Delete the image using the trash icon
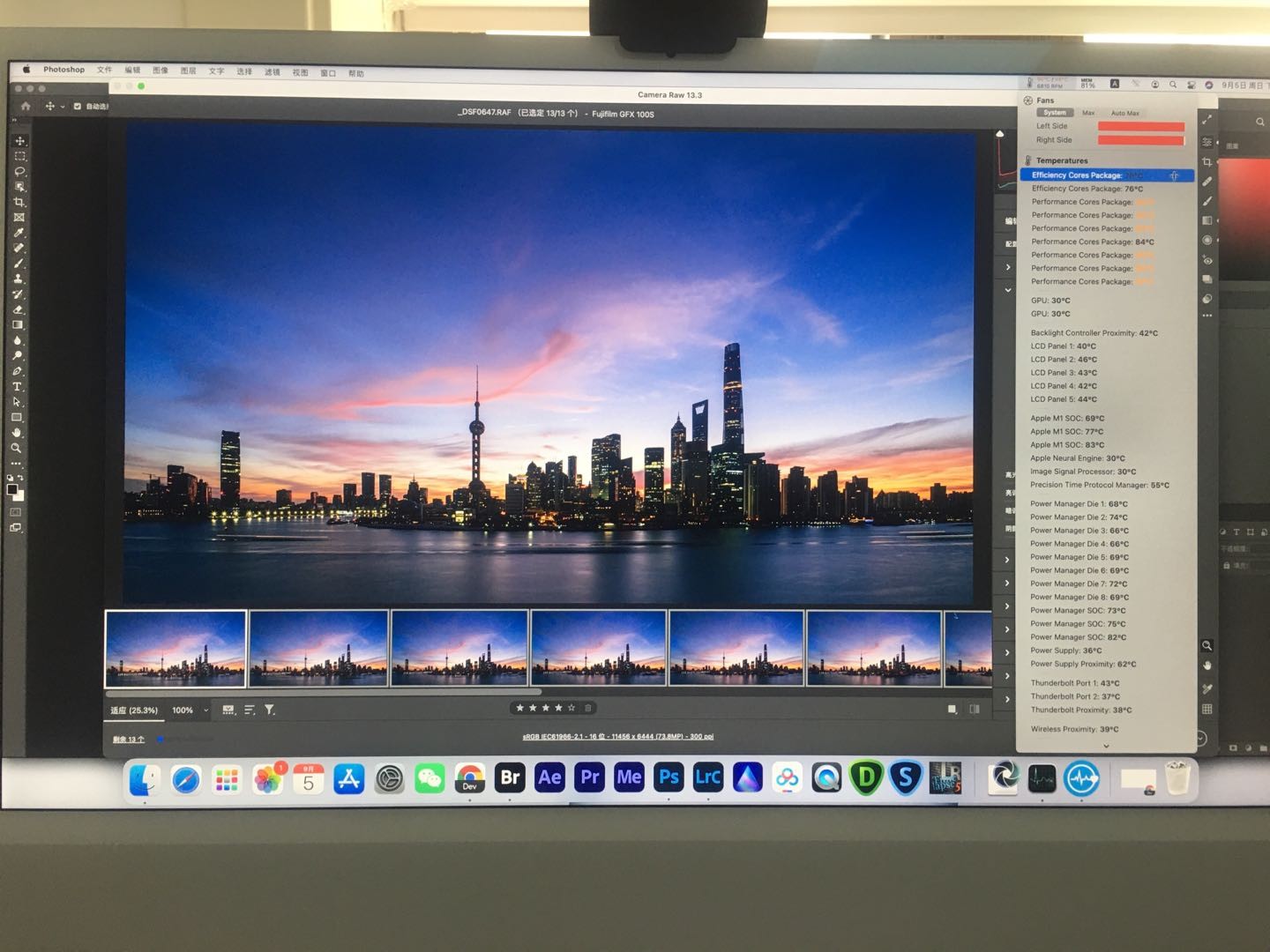This screenshot has width=1270, height=952. pyautogui.click(x=588, y=708)
